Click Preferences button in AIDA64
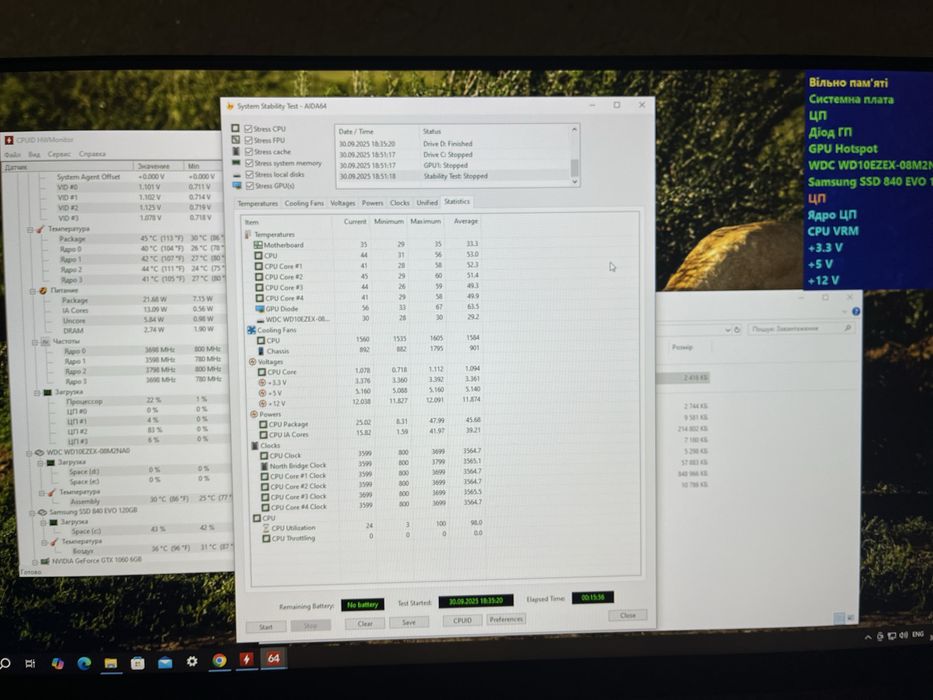Viewport: 933px width, 700px height. (x=506, y=620)
